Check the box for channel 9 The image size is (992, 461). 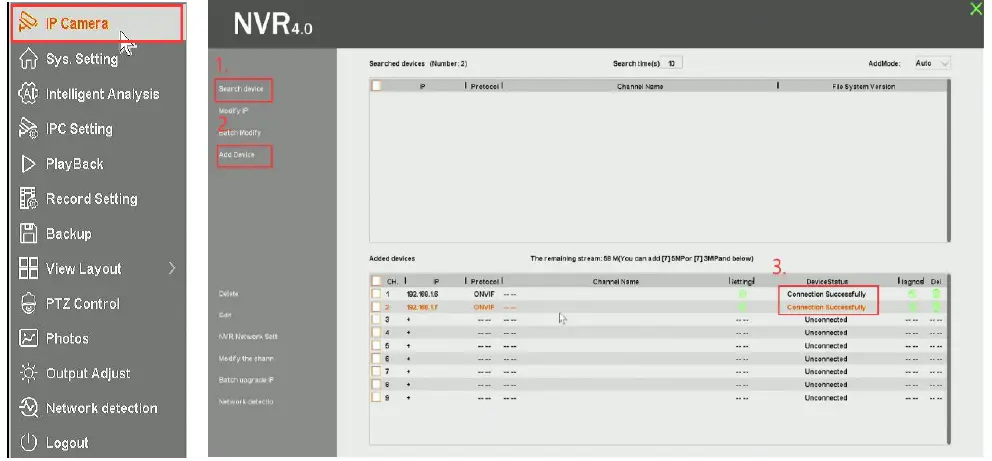[376, 397]
